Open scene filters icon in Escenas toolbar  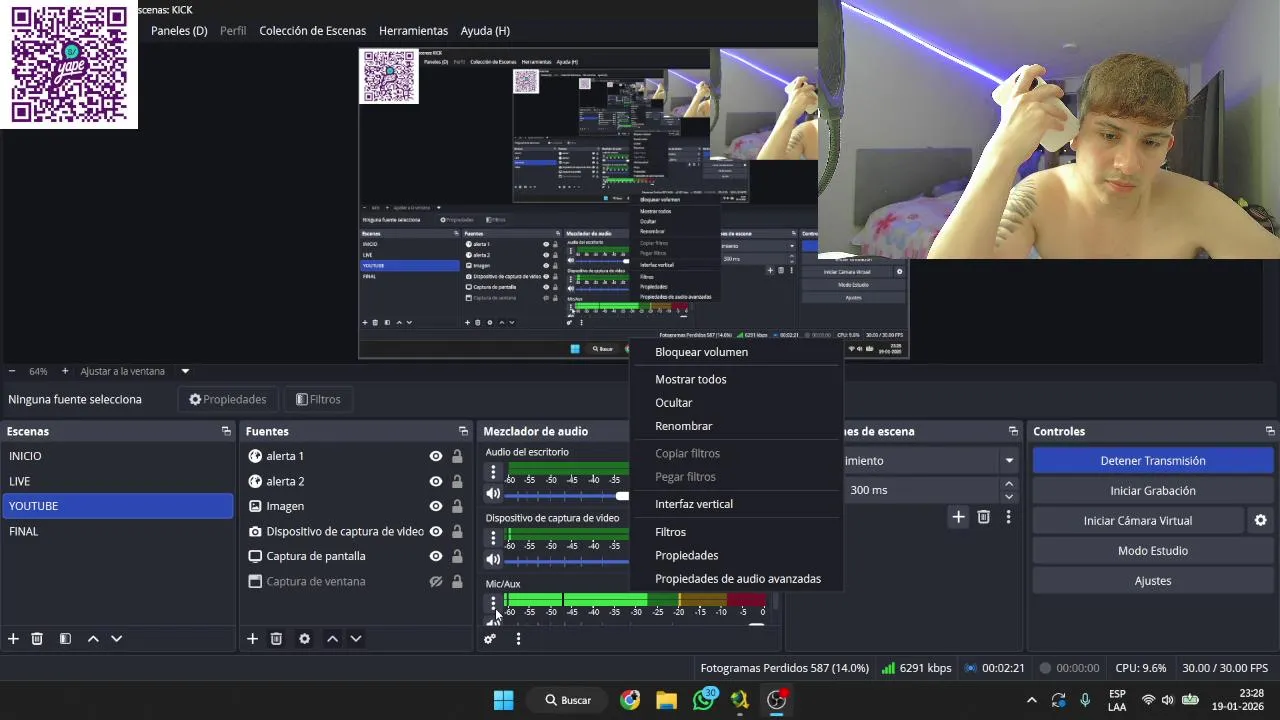65,639
